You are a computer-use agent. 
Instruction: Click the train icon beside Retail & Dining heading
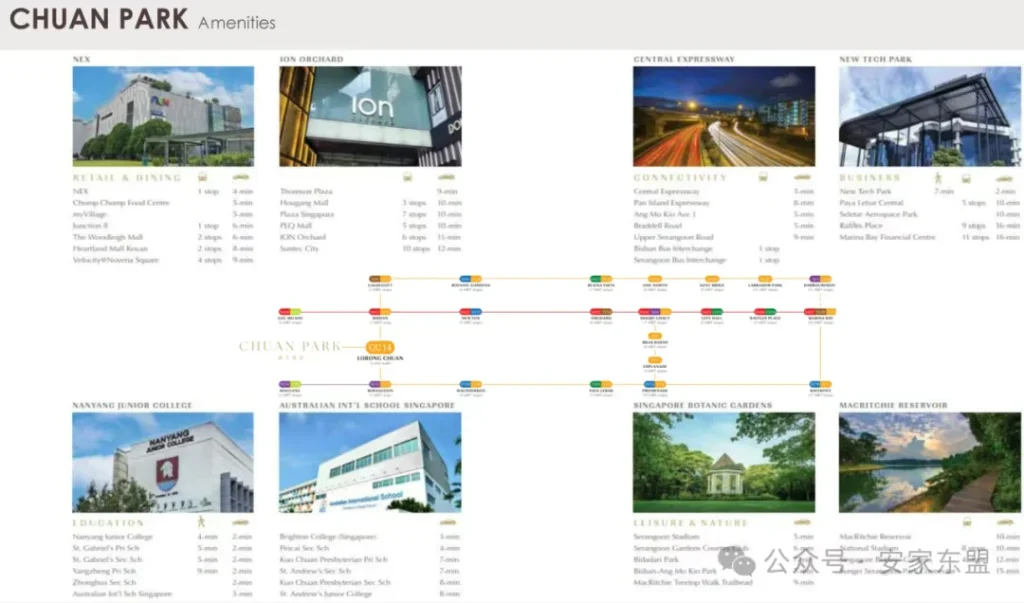(202, 177)
